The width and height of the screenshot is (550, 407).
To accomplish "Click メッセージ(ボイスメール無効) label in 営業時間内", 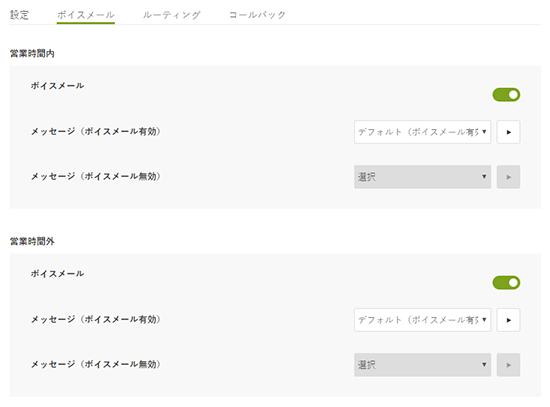I will 96,176.
